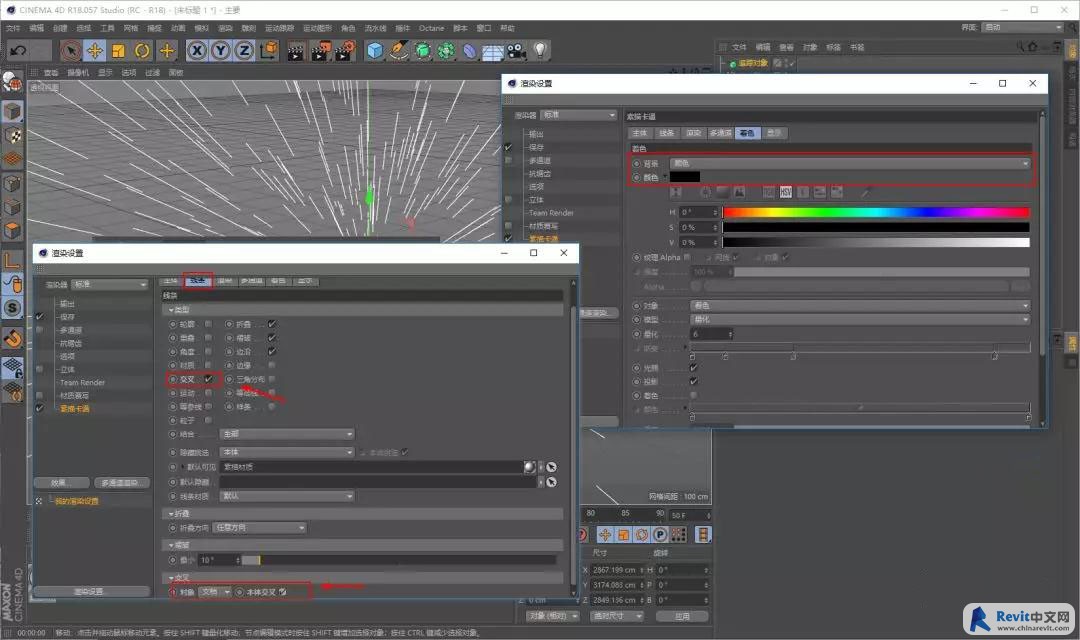Activate the Scale tool in the toolbar
1080x640 pixels.
pyautogui.click(x=118, y=50)
